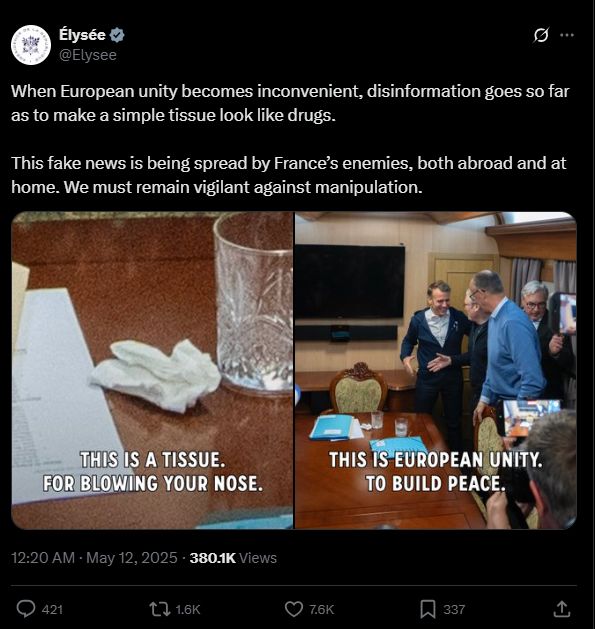The height and width of the screenshot is (629, 595).
Task: Open the three-dot more options menu
Action: [x=567, y=35]
